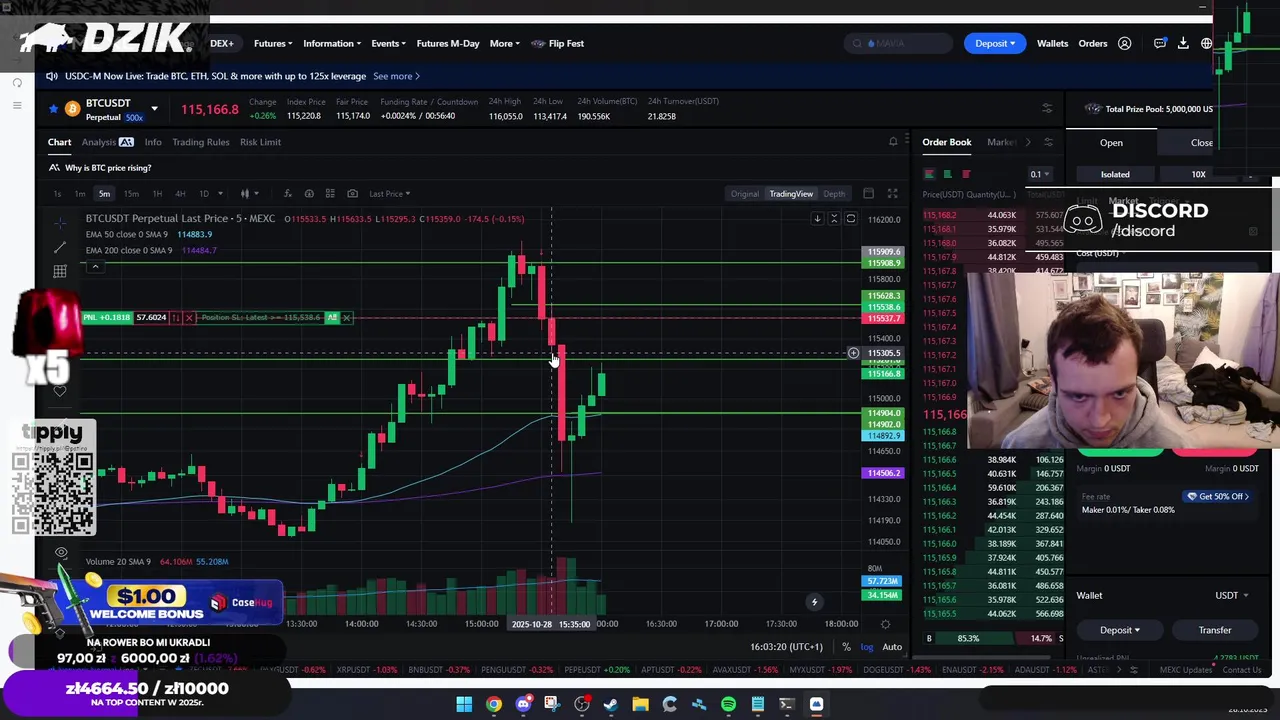Open the user account profile icon
Viewport: 1280px width, 720px height.
[1124, 43]
